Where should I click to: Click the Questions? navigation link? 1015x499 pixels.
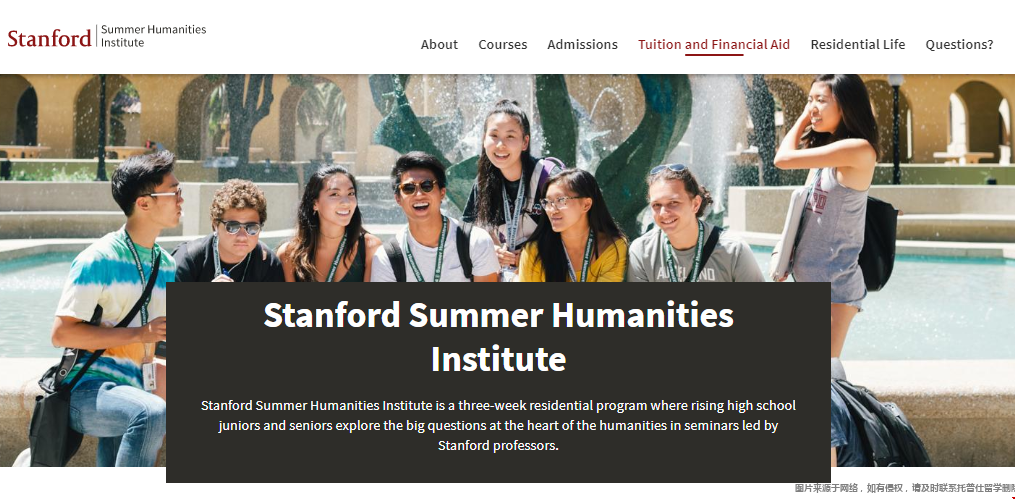click(x=959, y=44)
